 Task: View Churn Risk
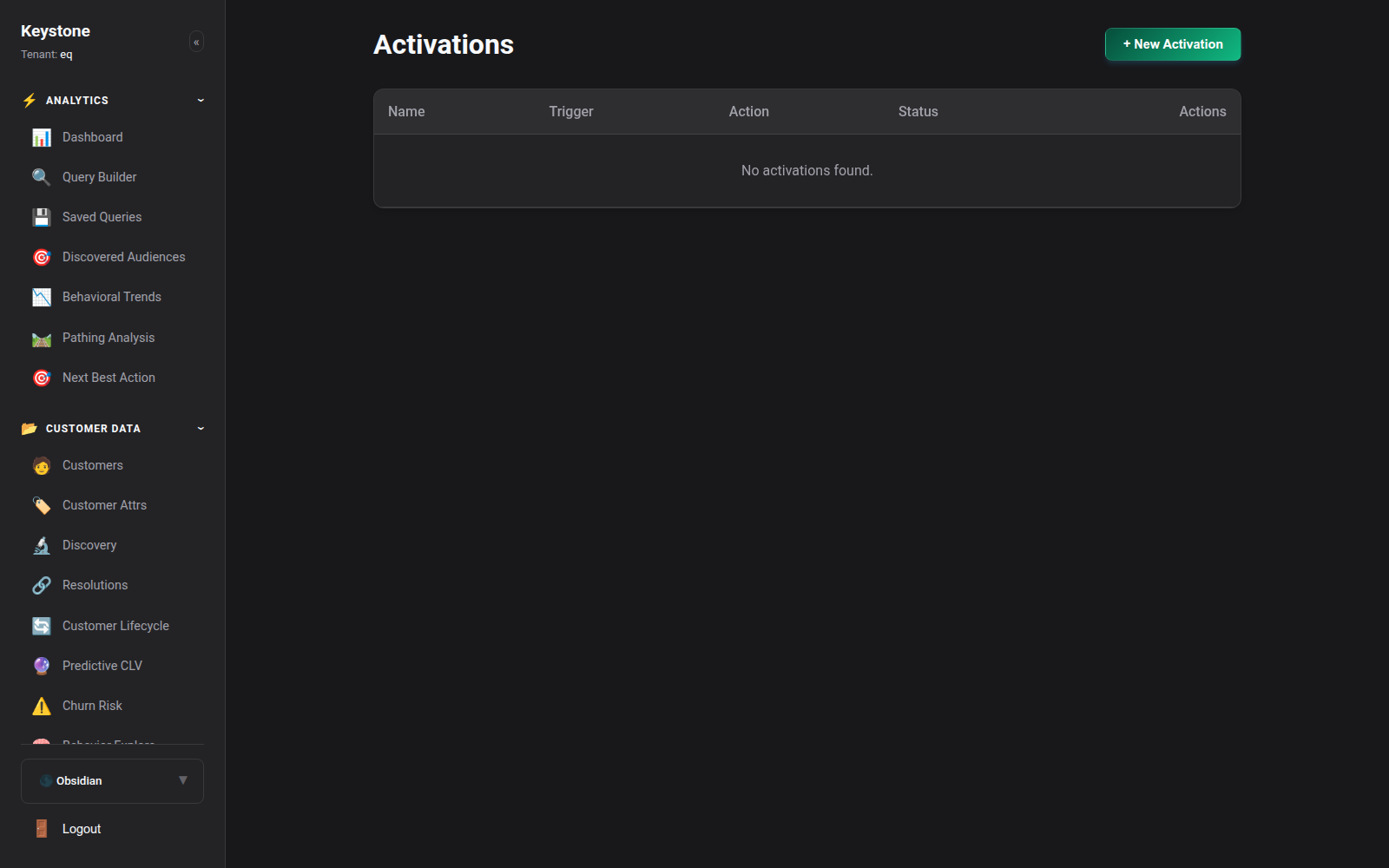(x=113, y=706)
